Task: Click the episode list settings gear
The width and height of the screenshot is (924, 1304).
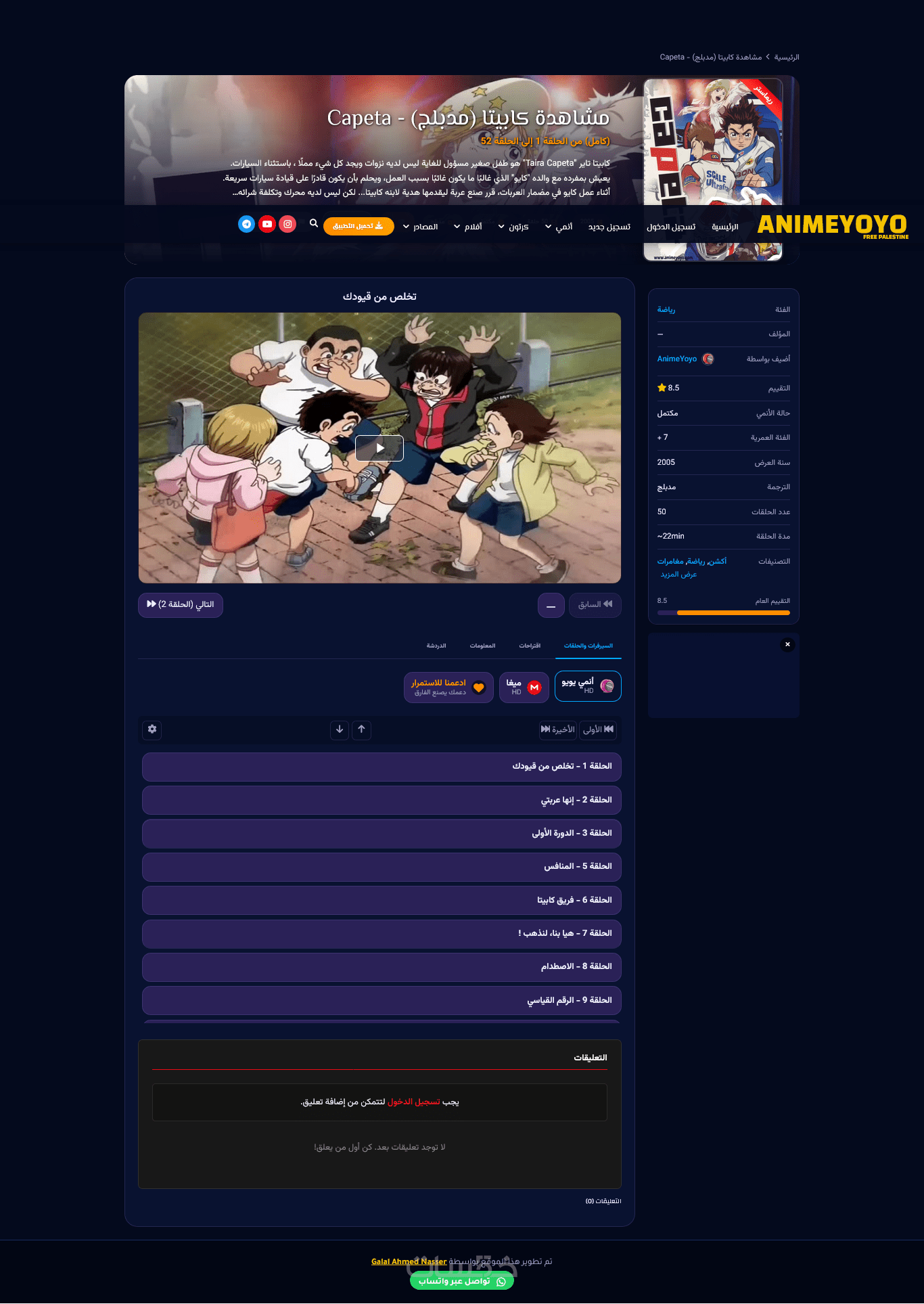Action: 152,729
